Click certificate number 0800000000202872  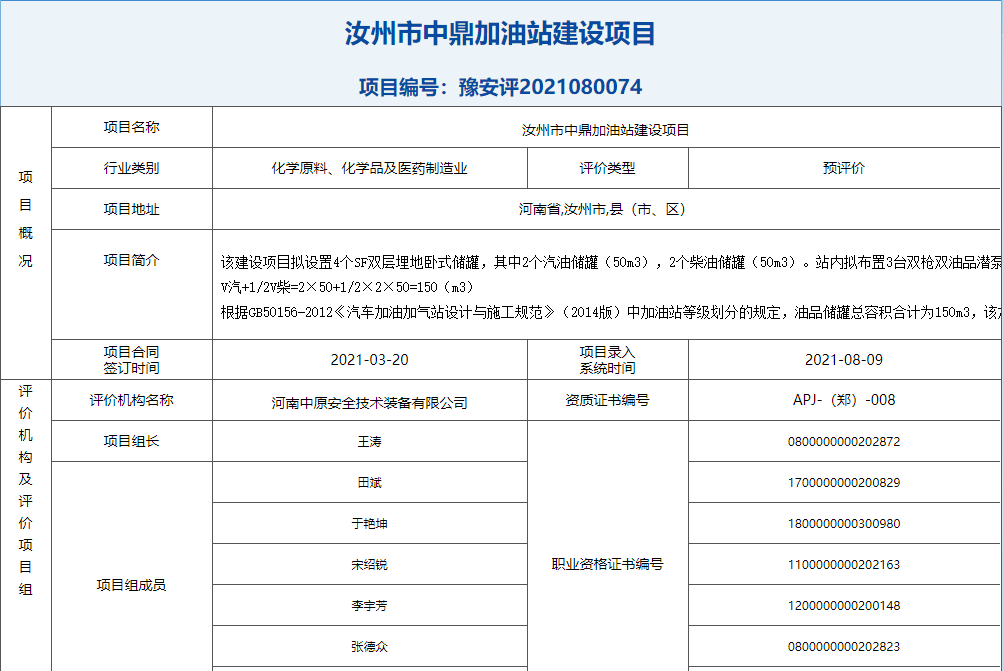(x=844, y=442)
